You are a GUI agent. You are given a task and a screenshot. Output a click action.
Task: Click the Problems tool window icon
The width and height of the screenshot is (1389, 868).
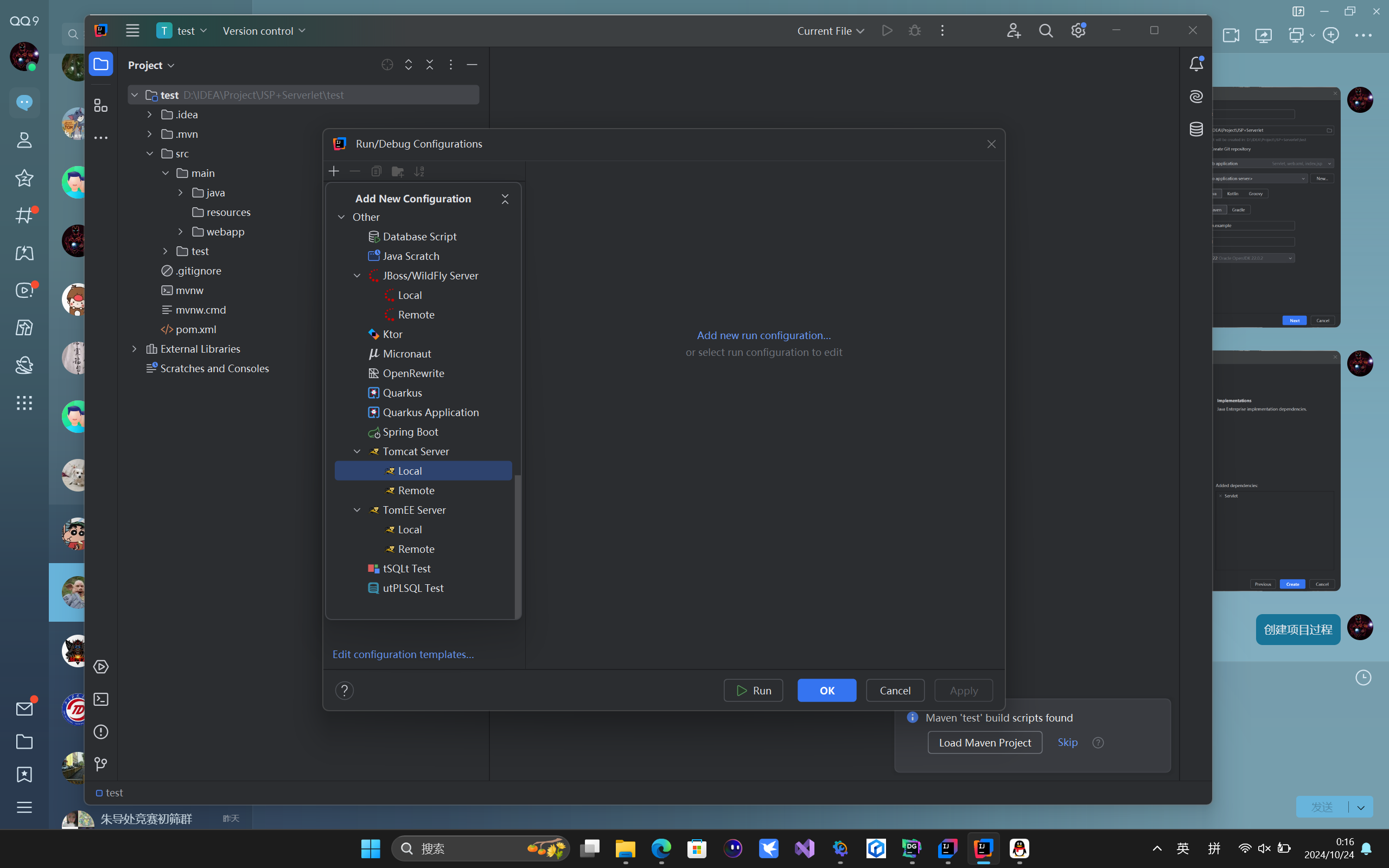tap(100, 731)
